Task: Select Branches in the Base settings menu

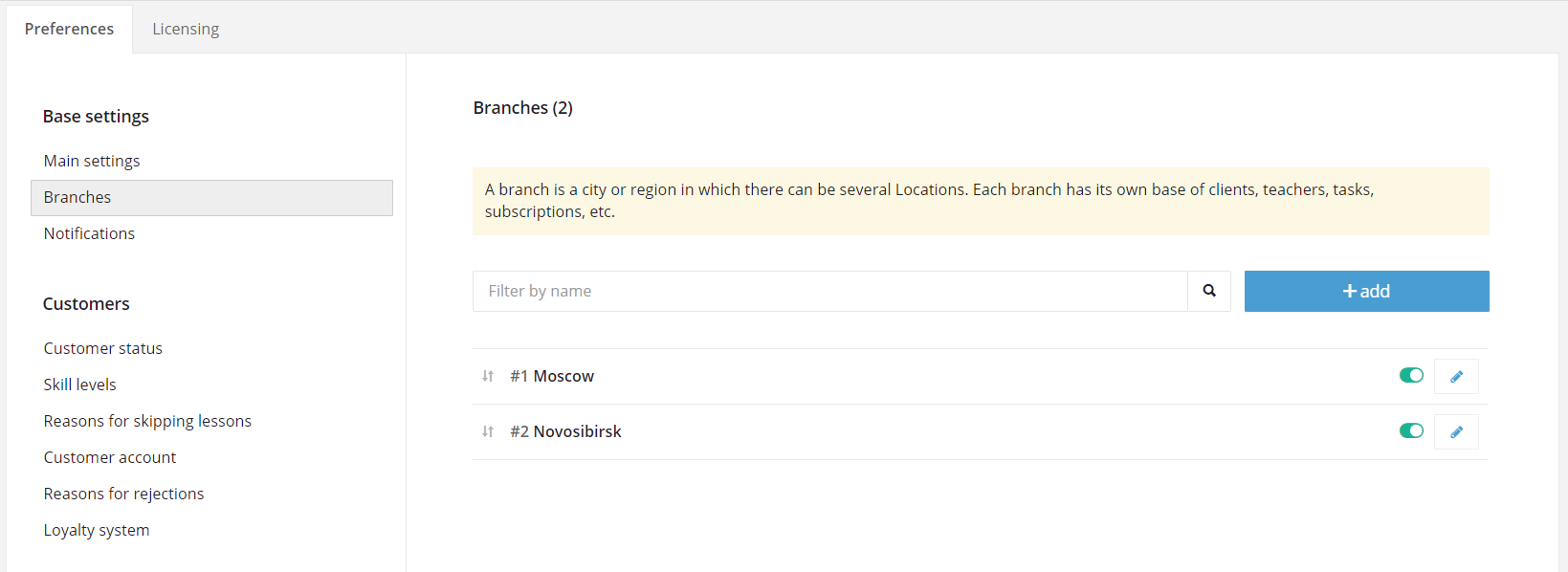Action: tap(211, 197)
